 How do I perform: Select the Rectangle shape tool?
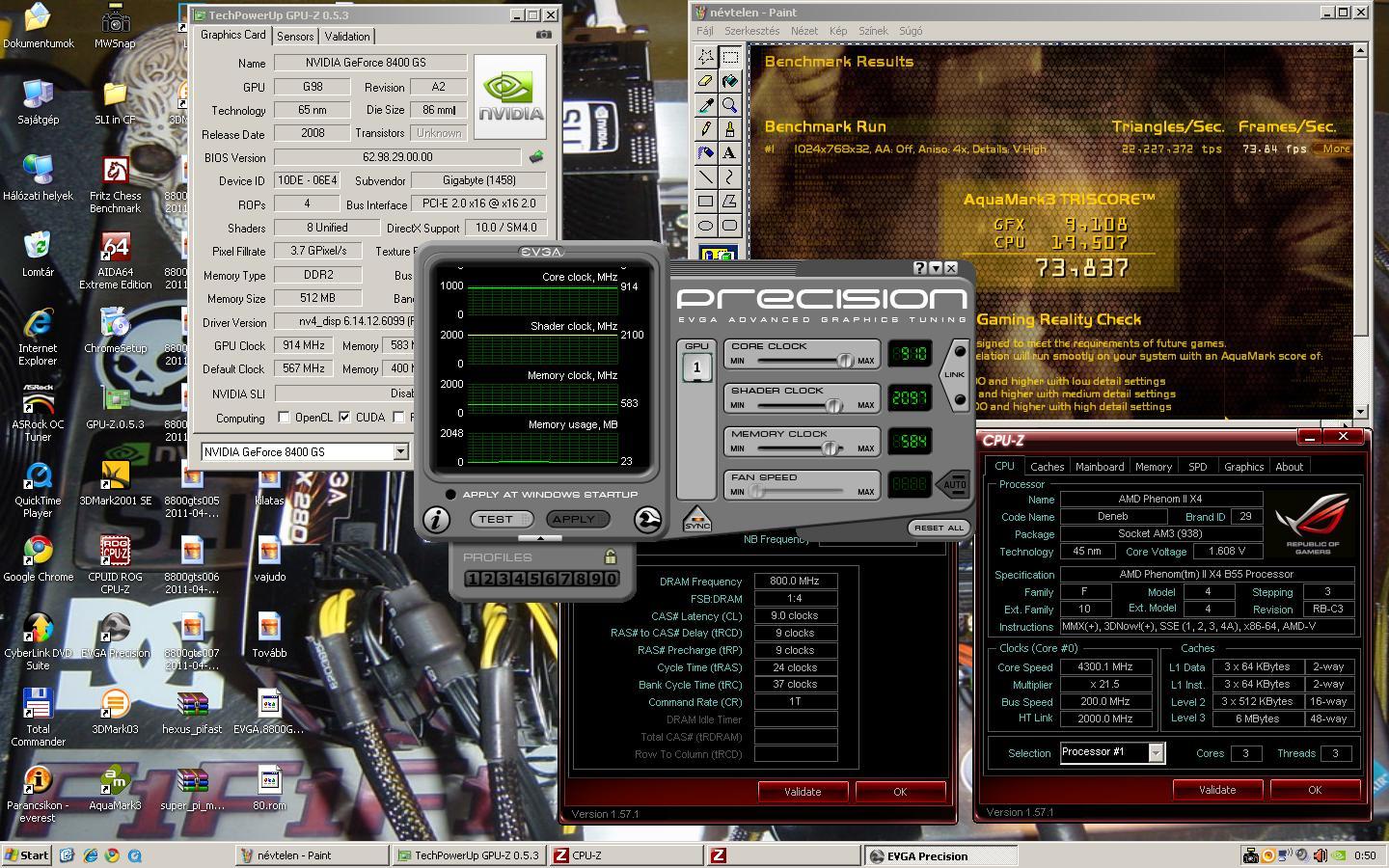(706, 202)
